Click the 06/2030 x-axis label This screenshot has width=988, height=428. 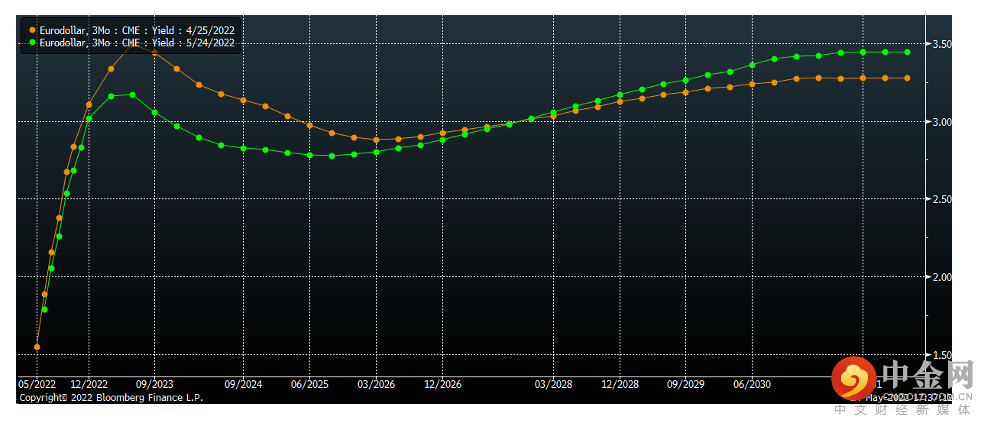pos(752,384)
